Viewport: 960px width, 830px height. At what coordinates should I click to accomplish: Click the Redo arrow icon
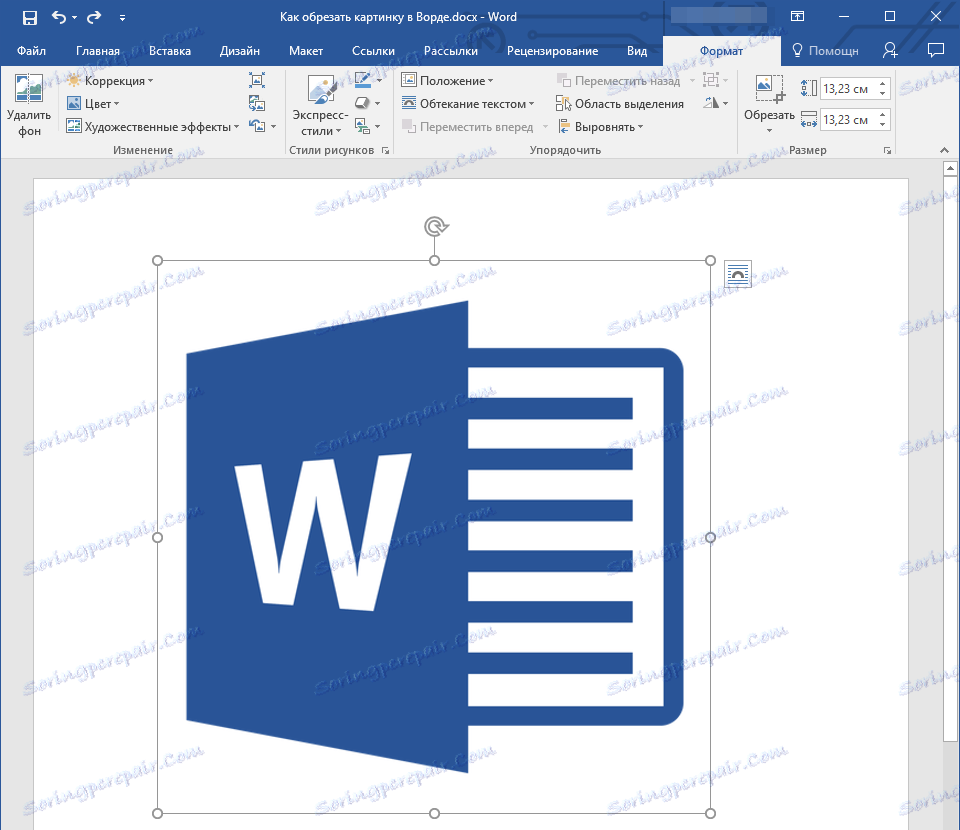coord(94,17)
